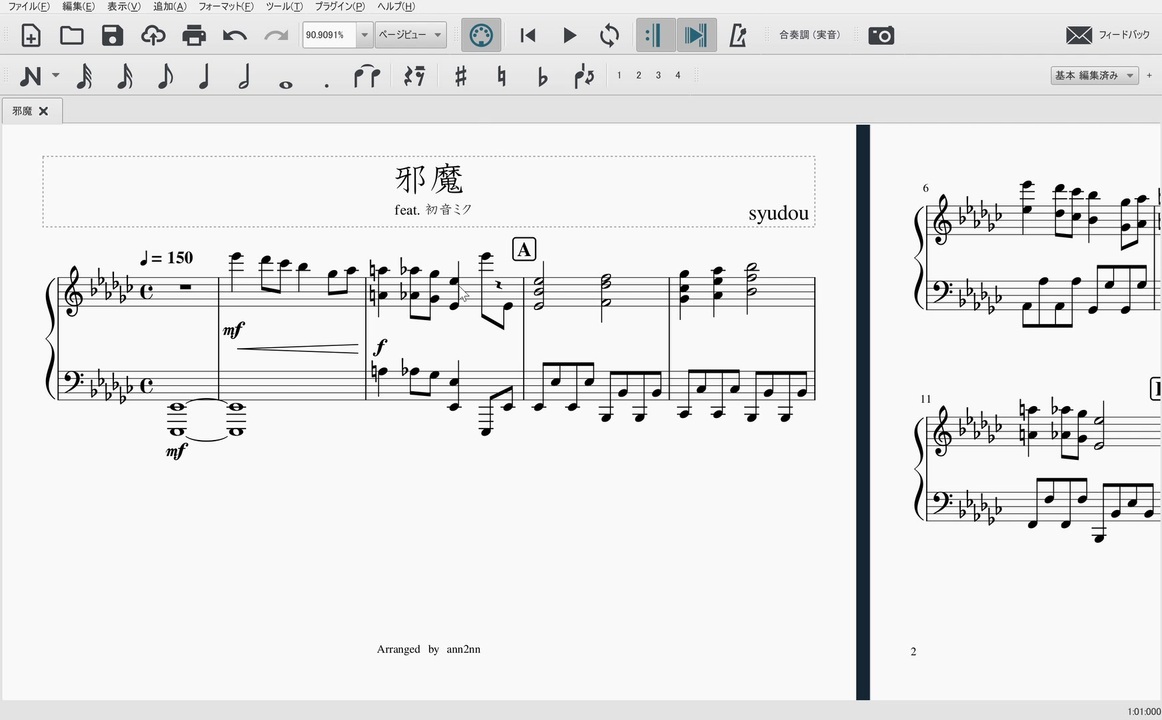Upload the score online via cloud icon
The image size is (1162, 720).
click(153, 36)
